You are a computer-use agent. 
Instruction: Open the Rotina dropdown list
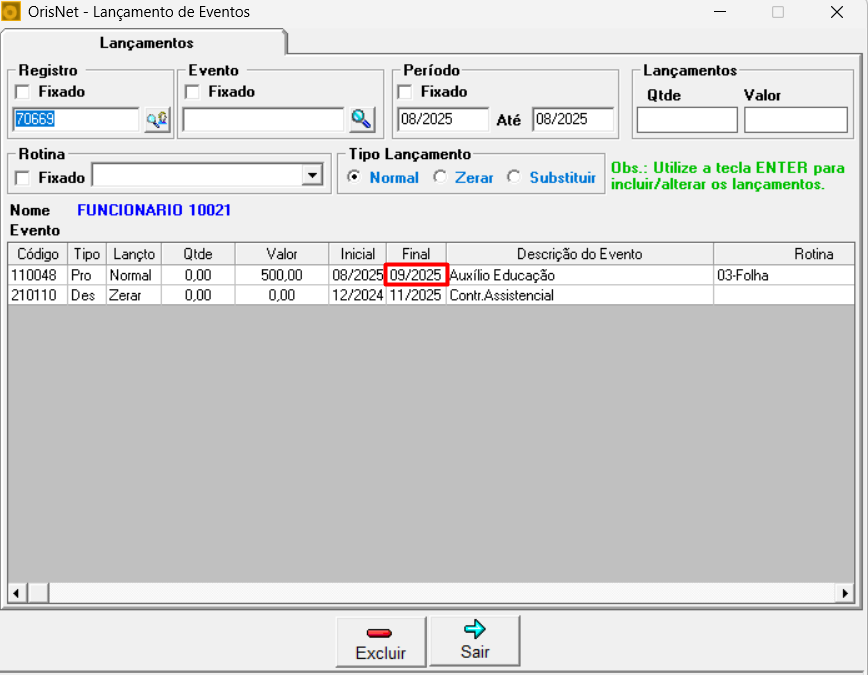coord(313,176)
